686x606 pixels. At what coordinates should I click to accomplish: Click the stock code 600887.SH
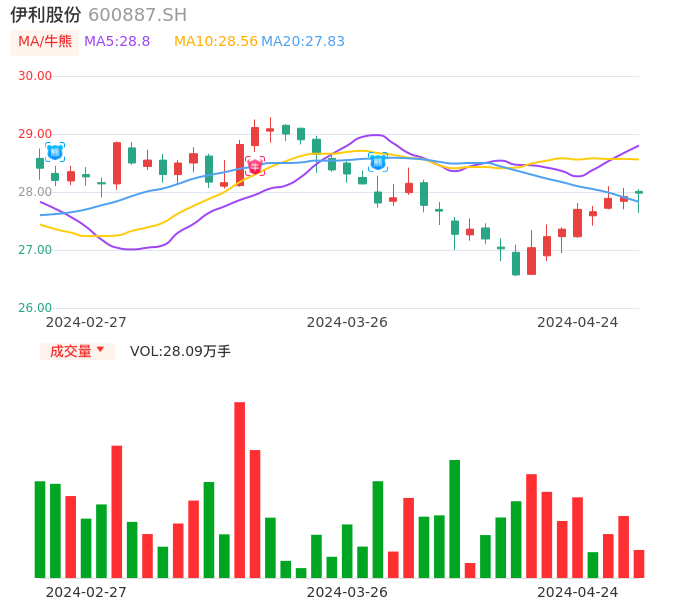point(138,15)
